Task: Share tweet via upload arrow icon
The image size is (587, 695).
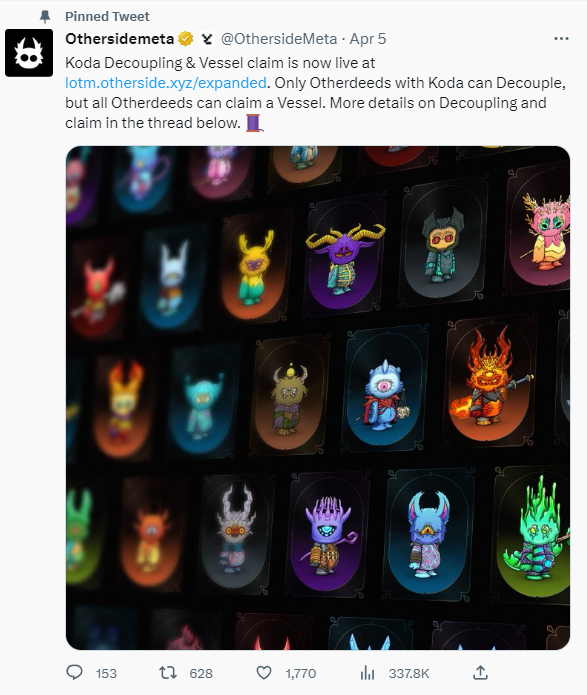Action: (x=480, y=672)
